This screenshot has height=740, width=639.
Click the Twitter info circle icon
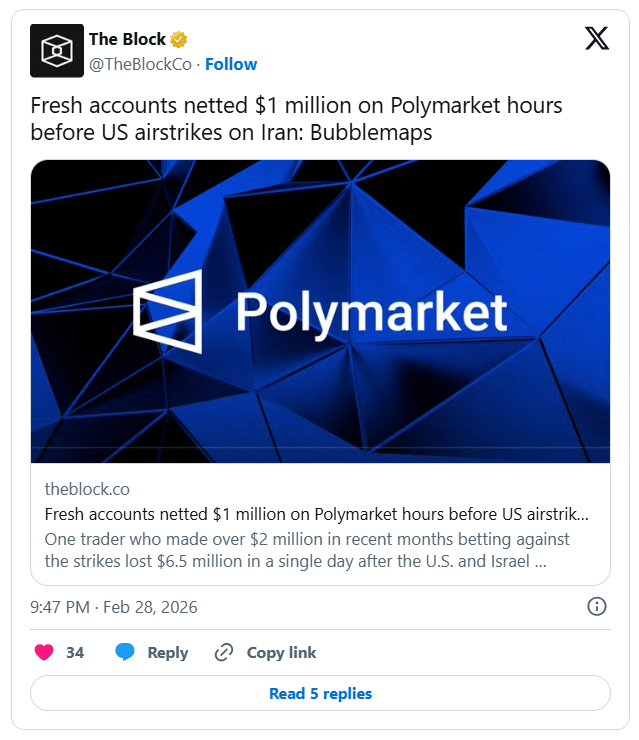[596, 606]
